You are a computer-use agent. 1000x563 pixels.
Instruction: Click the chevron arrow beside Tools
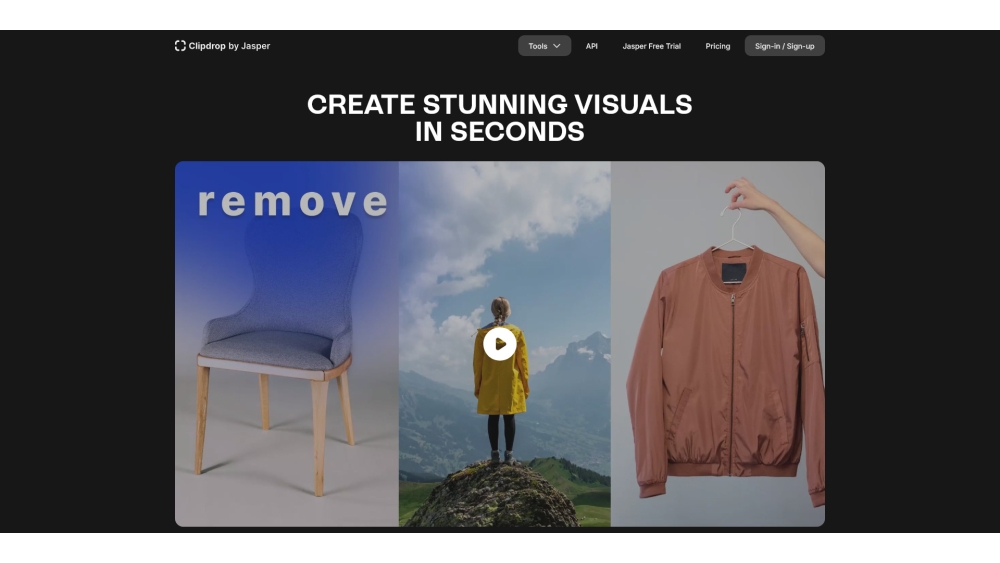[557, 46]
